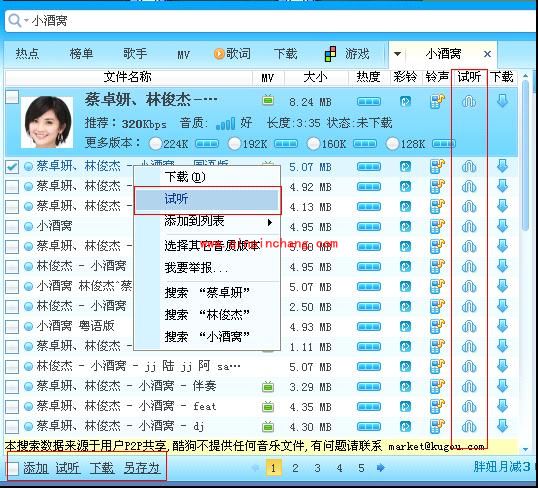Click download arrow of the 4.92 MB row
This screenshot has width=538, height=488.
click(x=502, y=186)
